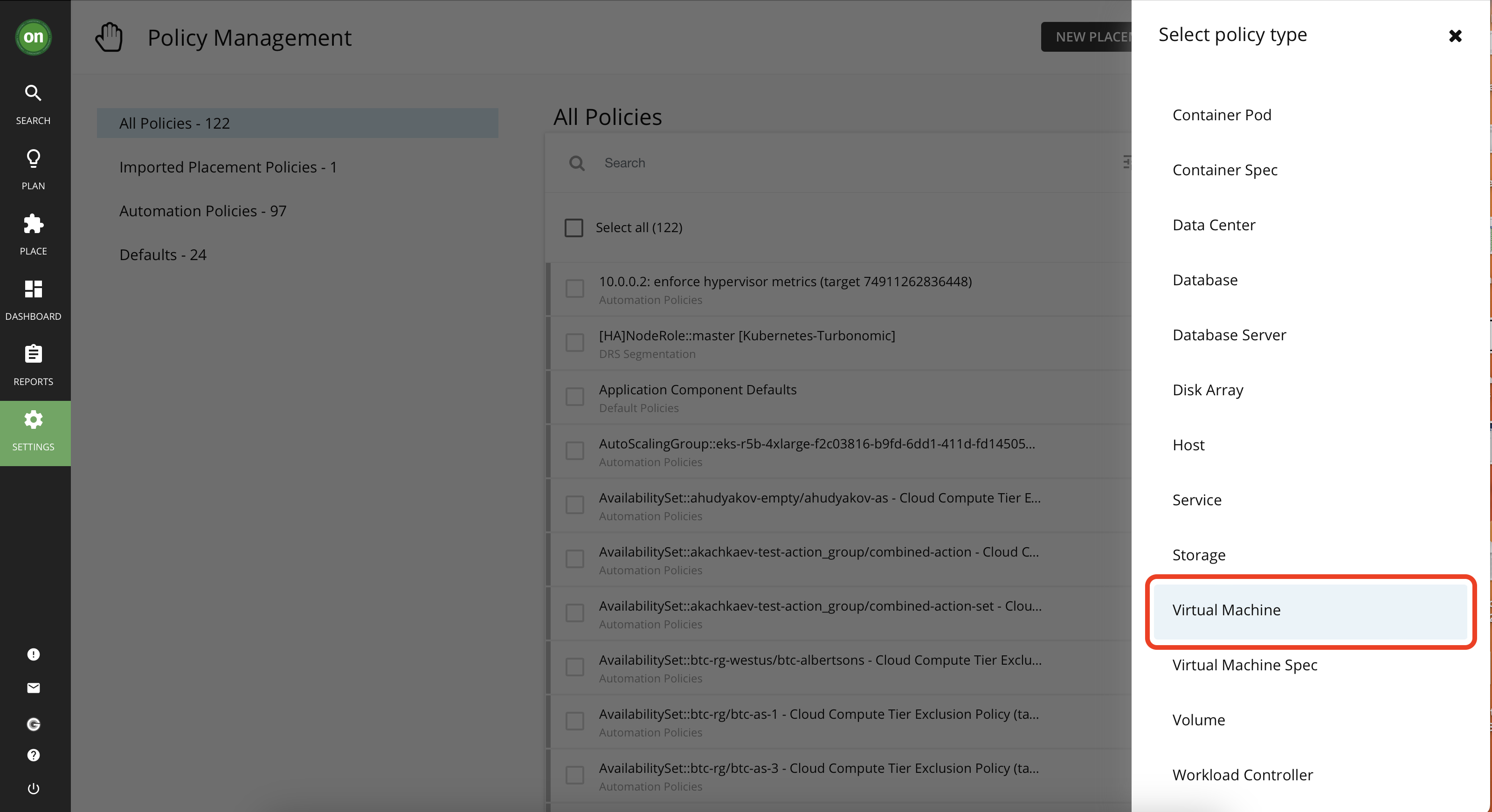The height and width of the screenshot is (812, 1492).
Task: Expand Imported Placement Policies - 1 category
Action: tap(228, 166)
